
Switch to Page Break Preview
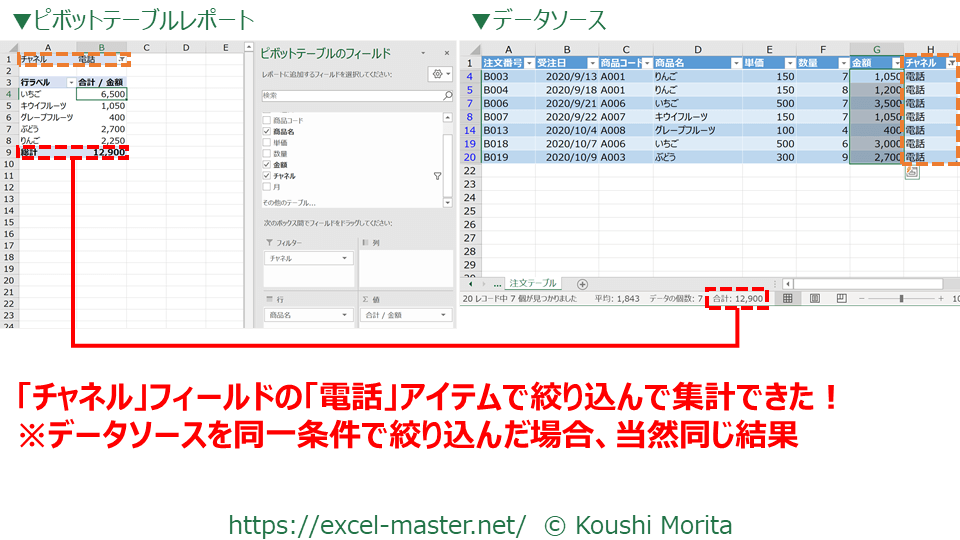tap(840, 298)
